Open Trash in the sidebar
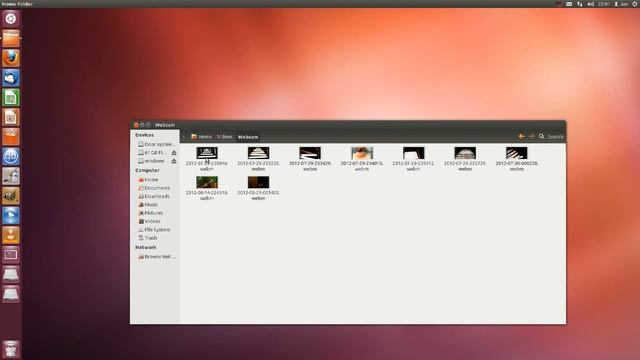 (x=148, y=238)
